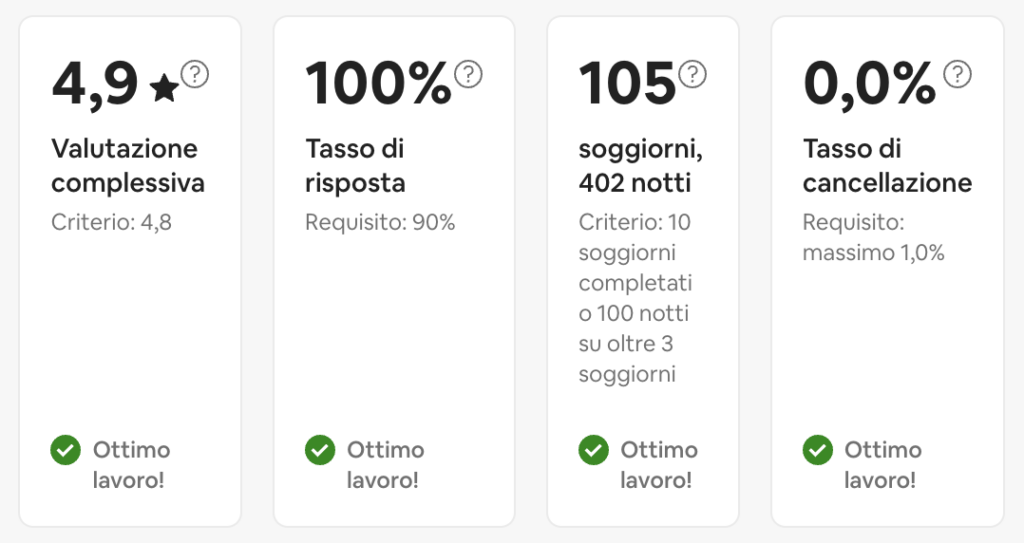Click the Requisito: massimo 1,0% text
This screenshot has height=543, width=1024.
click(873, 237)
